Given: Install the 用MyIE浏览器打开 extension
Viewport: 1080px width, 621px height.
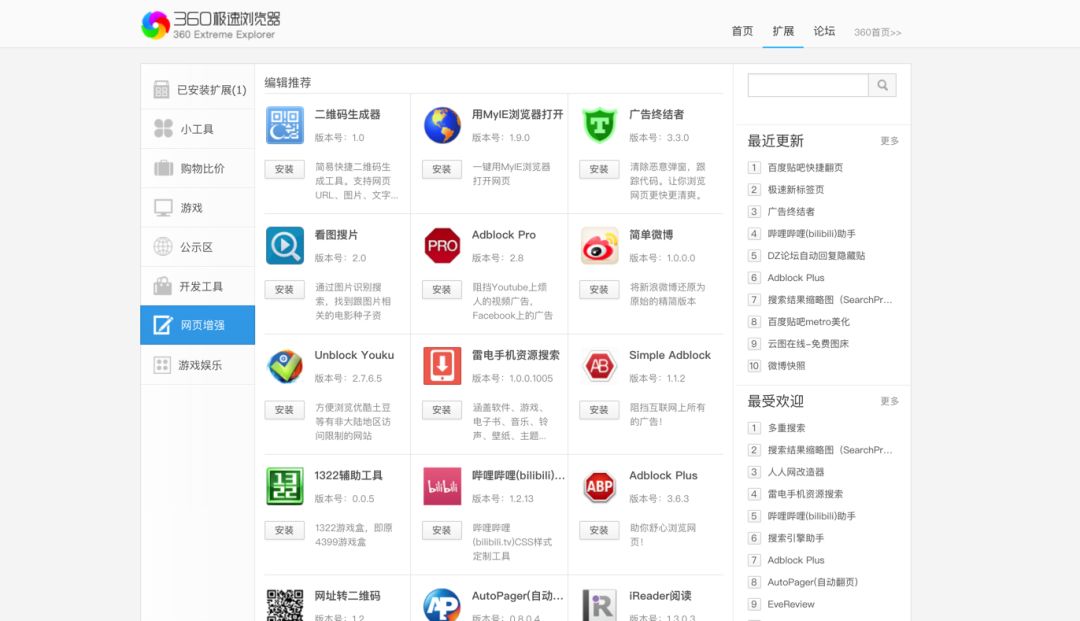Looking at the screenshot, I should click(442, 169).
